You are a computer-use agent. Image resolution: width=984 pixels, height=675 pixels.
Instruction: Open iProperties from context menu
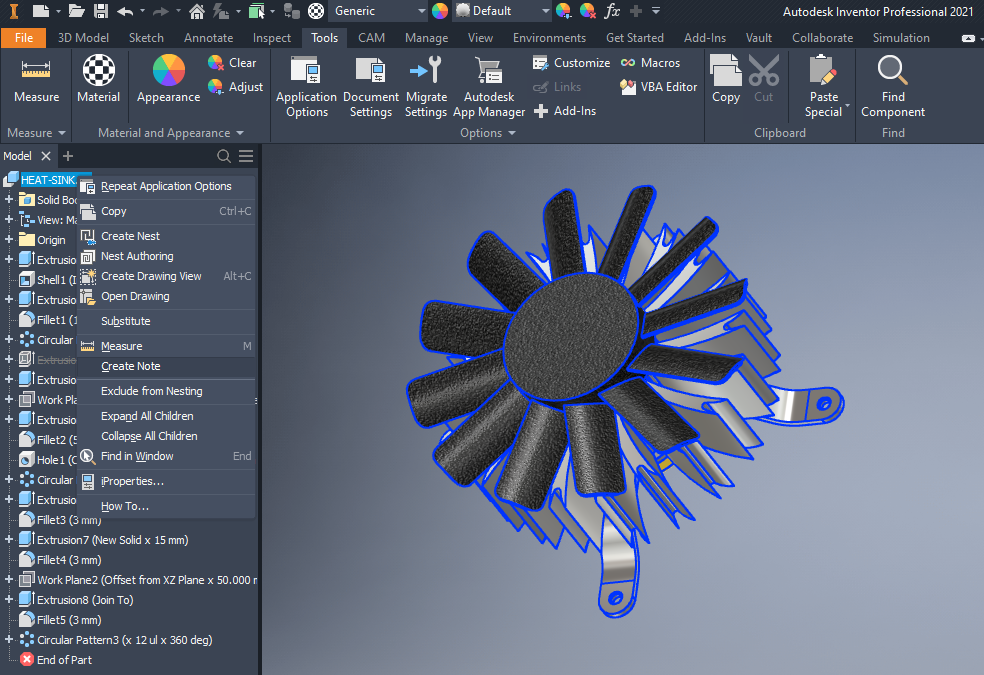(166, 481)
